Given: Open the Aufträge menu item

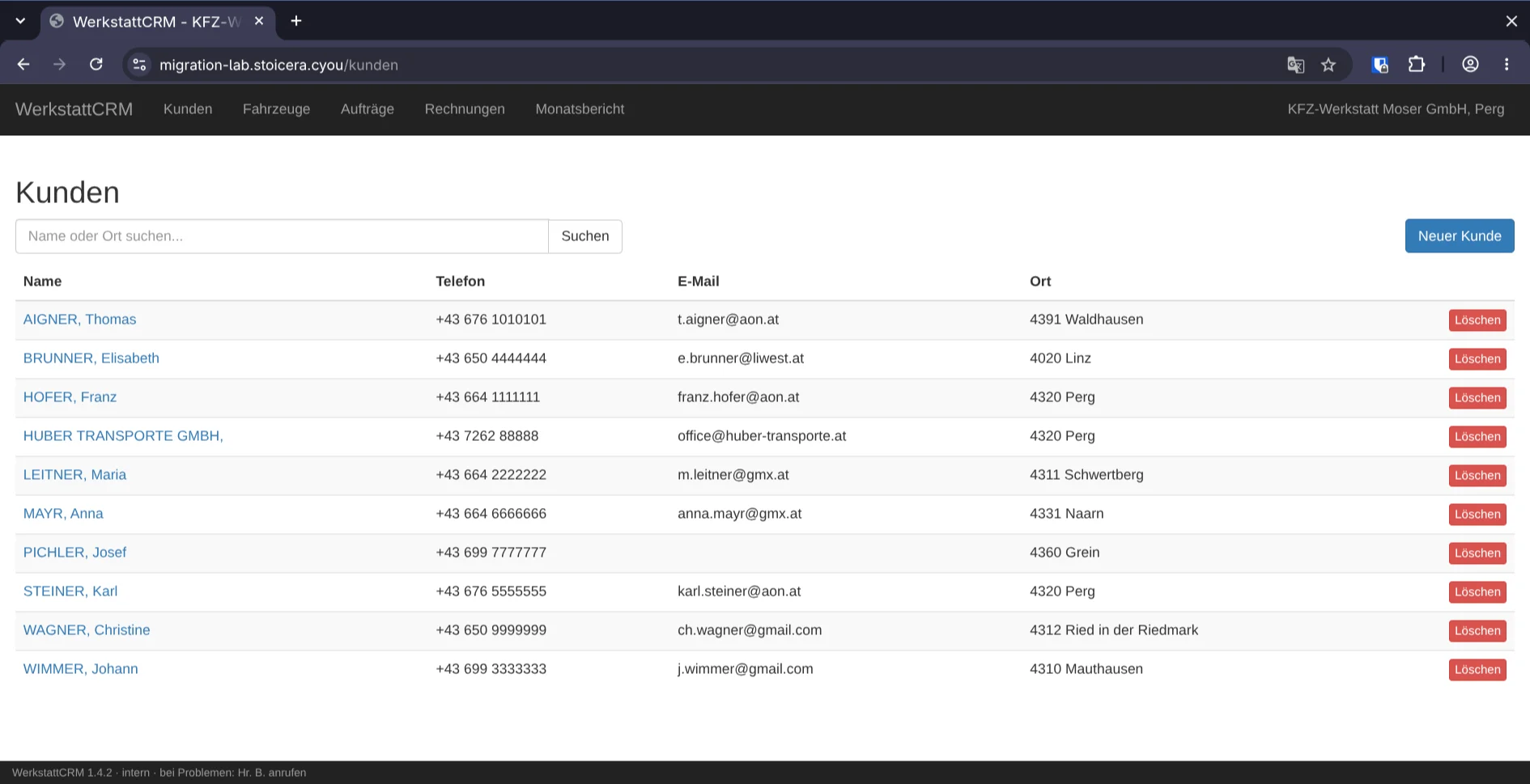Looking at the screenshot, I should coord(368,109).
